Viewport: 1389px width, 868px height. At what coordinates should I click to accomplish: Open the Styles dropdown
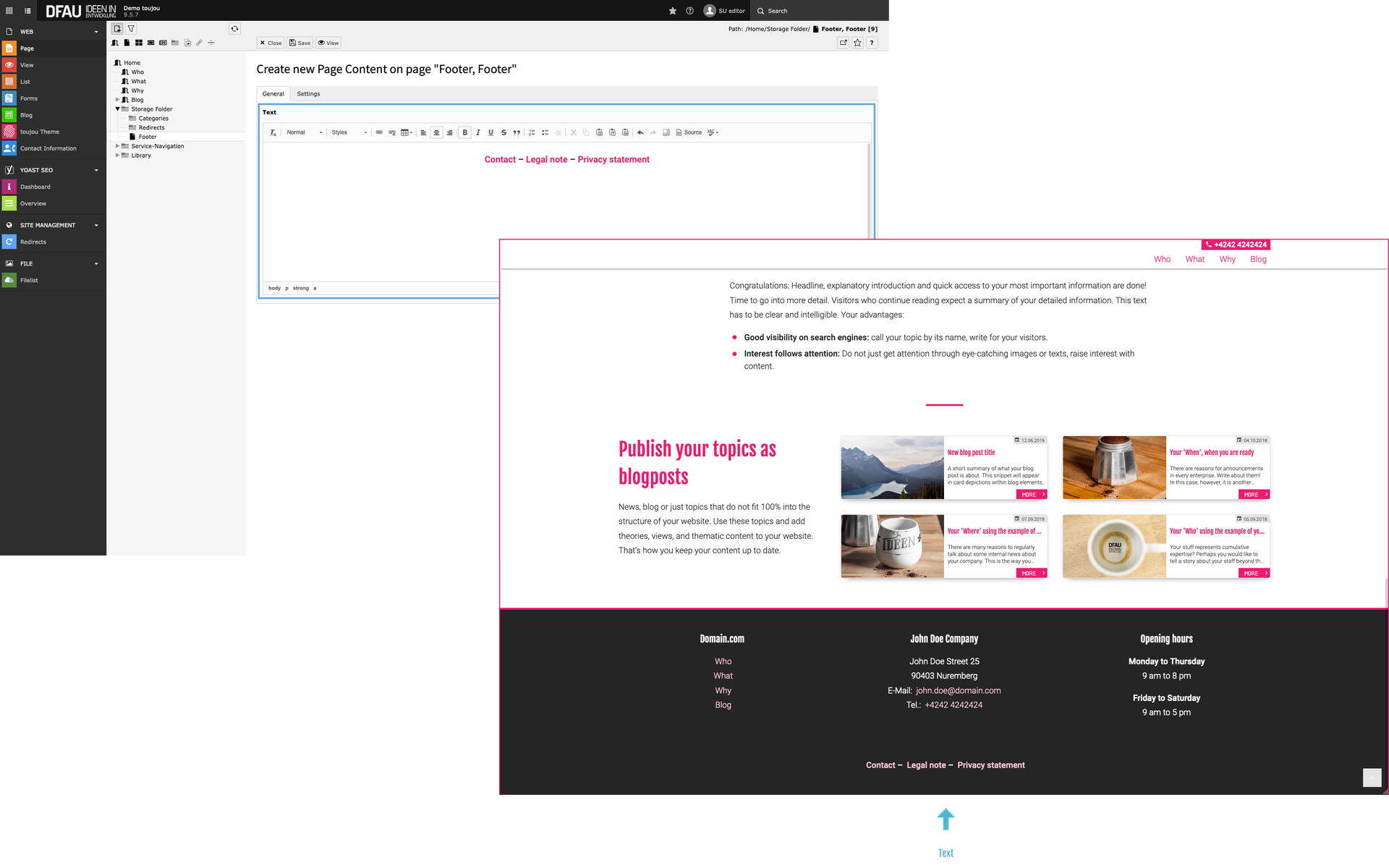[349, 132]
